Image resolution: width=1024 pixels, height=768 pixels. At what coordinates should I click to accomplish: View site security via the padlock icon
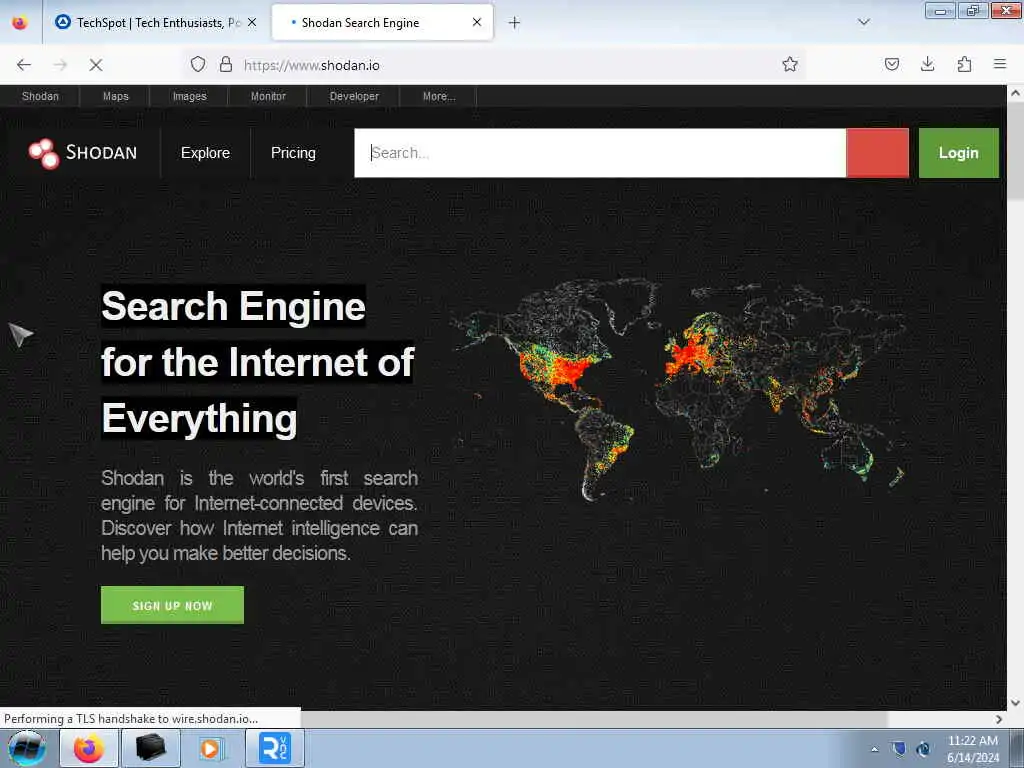[x=226, y=64]
